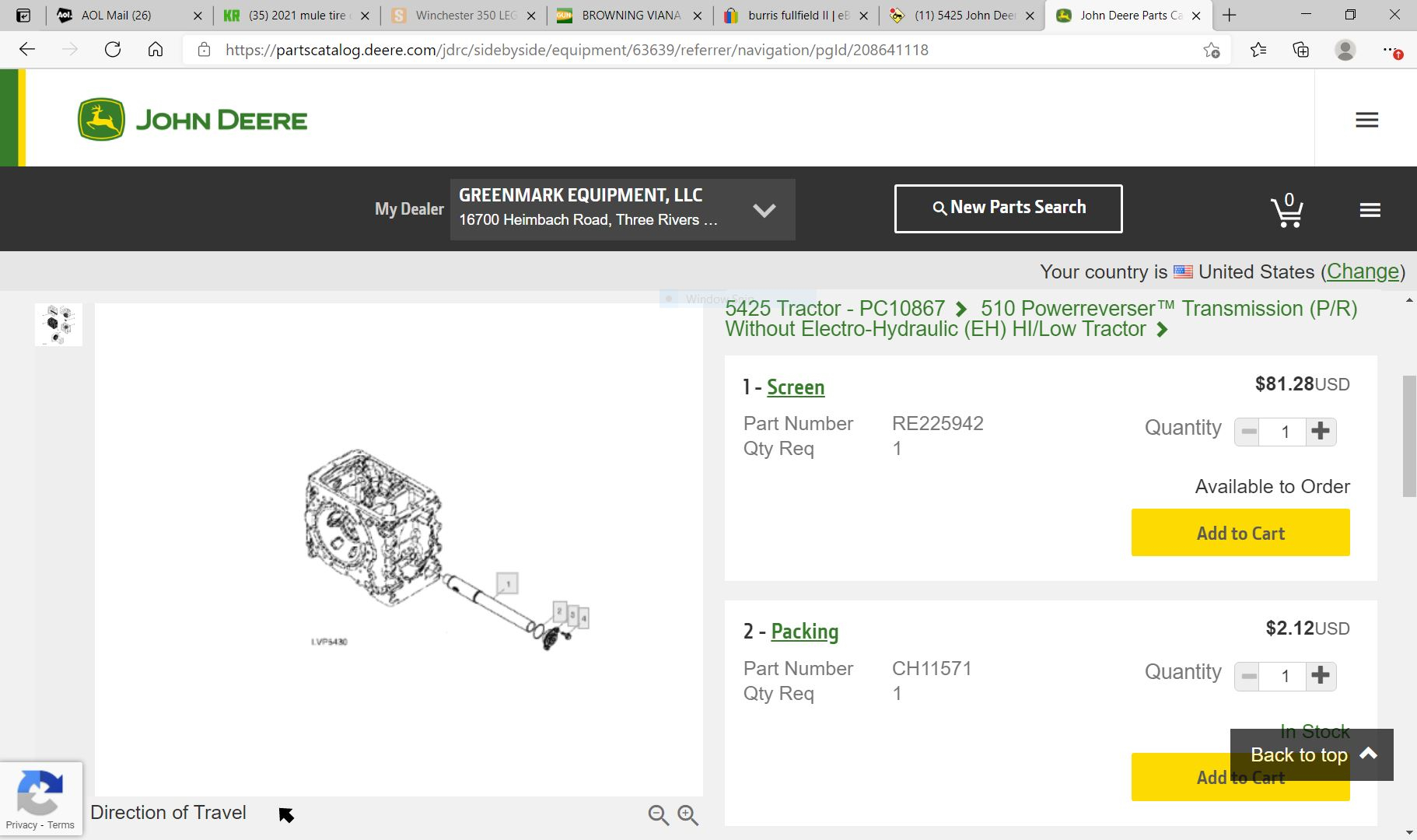Switch to the BROWNING VIANA tab
The width and height of the screenshot is (1417, 840).
631,15
